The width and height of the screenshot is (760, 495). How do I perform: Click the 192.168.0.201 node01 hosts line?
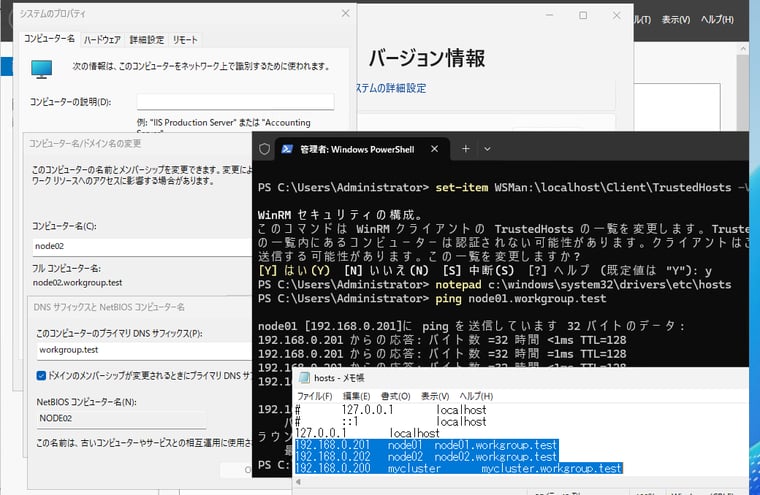coord(427,445)
